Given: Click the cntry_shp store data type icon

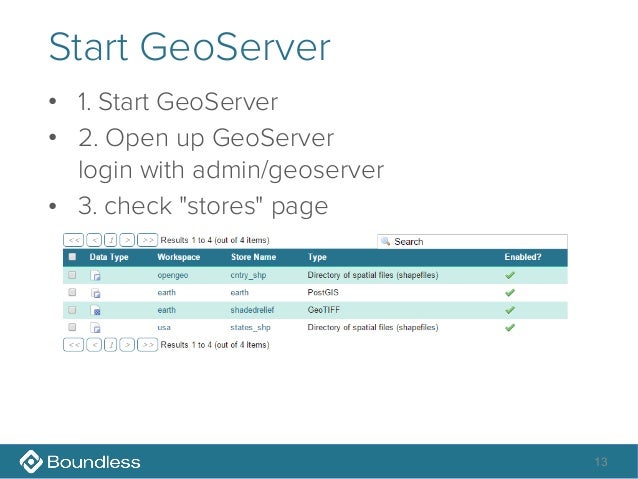Looking at the screenshot, I should point(96,276).
